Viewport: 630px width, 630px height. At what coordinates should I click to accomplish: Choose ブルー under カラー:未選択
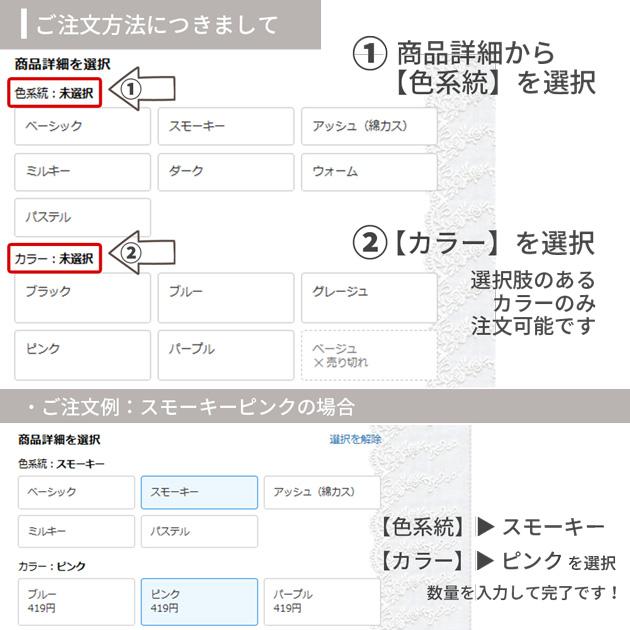(226, 298)
